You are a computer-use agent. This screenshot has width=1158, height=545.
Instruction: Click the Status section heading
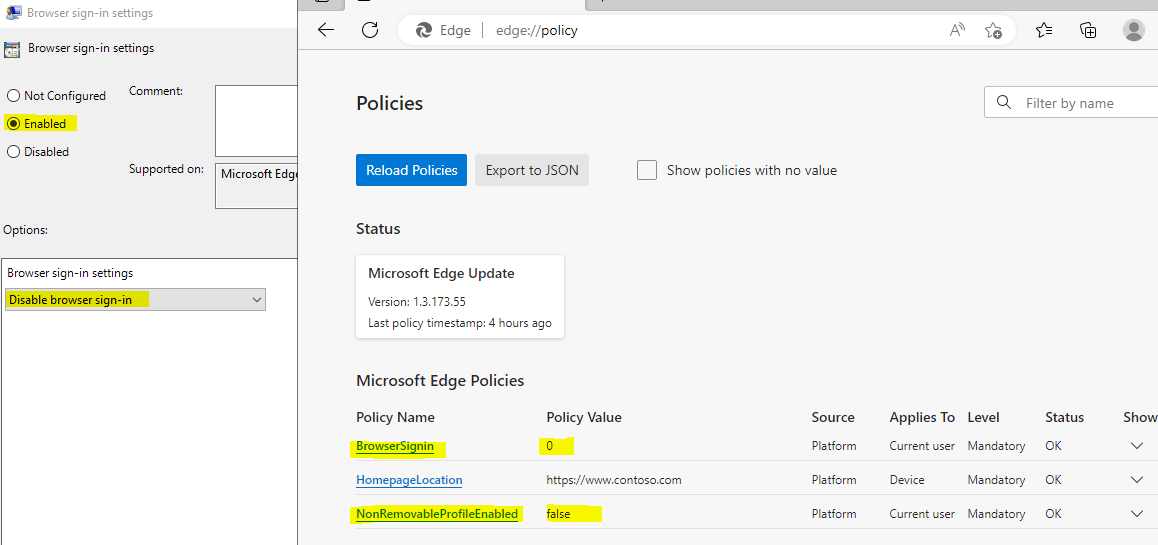click(x=378, y=229)
